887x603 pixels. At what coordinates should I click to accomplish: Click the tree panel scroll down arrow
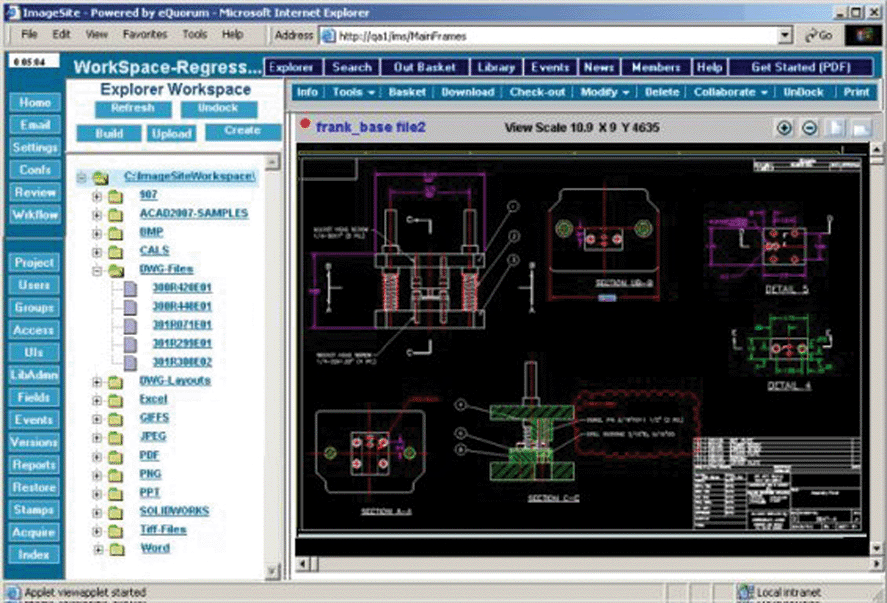pyautogui.click(x=272, y=571)
